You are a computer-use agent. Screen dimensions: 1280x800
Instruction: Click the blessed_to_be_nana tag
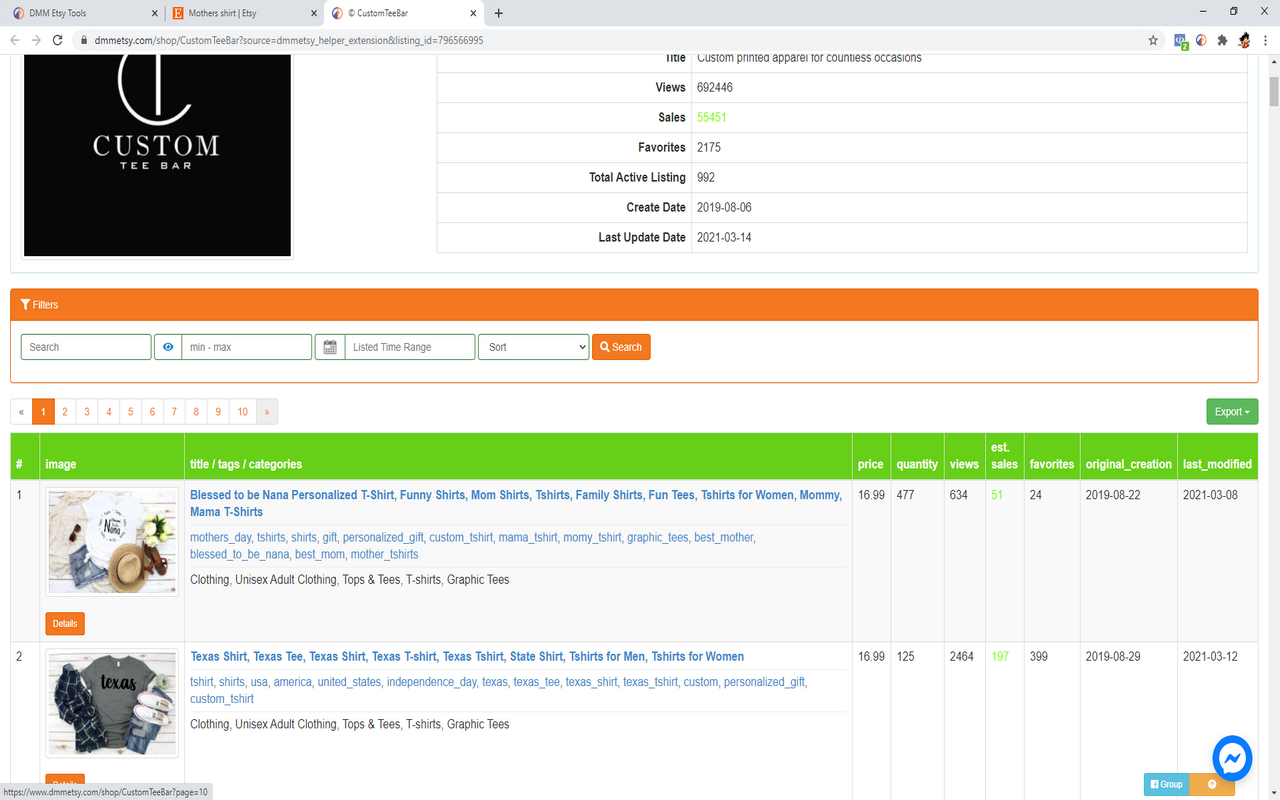(x=239, y=554)
